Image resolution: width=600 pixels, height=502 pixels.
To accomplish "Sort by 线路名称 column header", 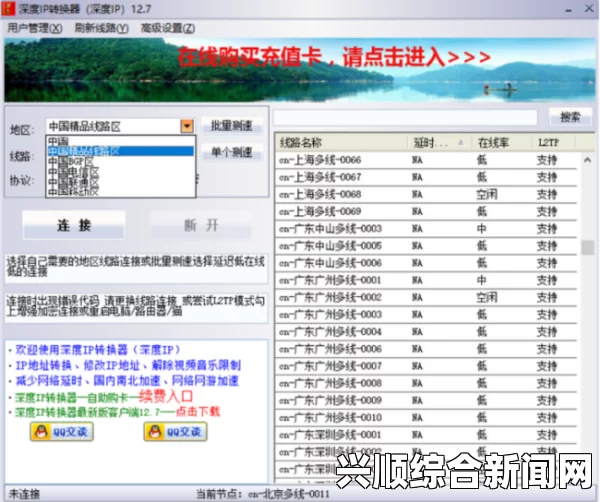I will [x=341, y=143].
